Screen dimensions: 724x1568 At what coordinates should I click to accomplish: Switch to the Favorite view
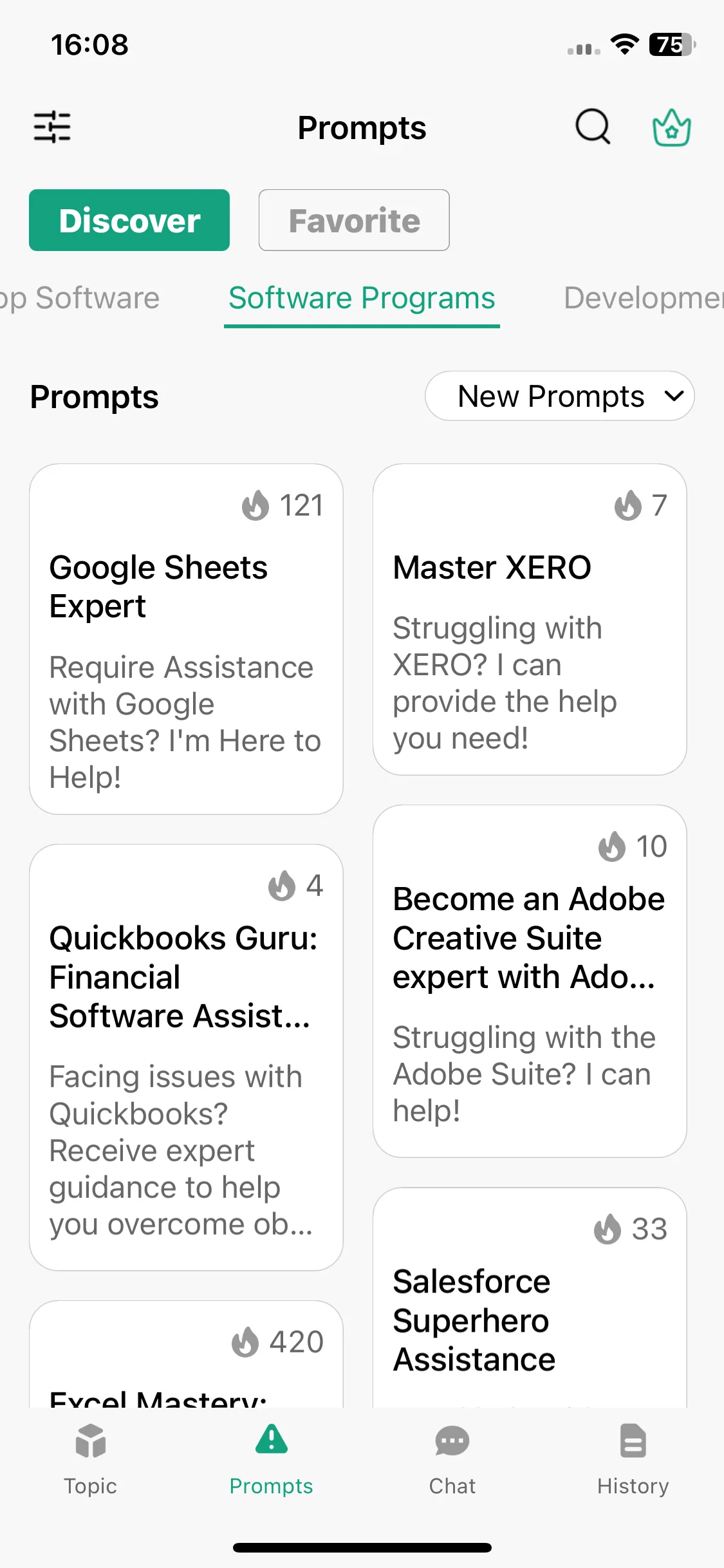(x=354, y=220)
